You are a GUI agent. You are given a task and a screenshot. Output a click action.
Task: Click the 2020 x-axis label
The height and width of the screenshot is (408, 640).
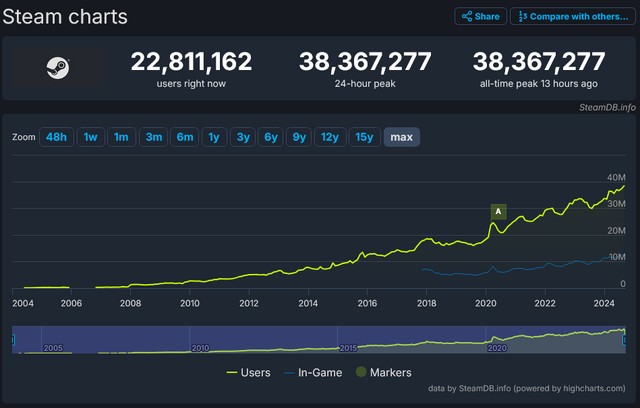[486, 303]
